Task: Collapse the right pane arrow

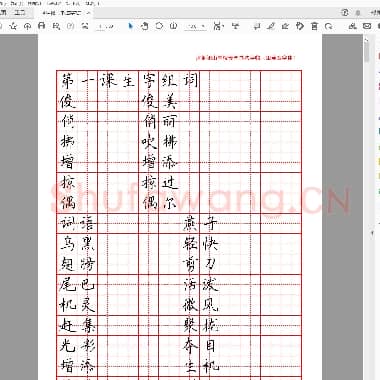Action: click(373, 233)
